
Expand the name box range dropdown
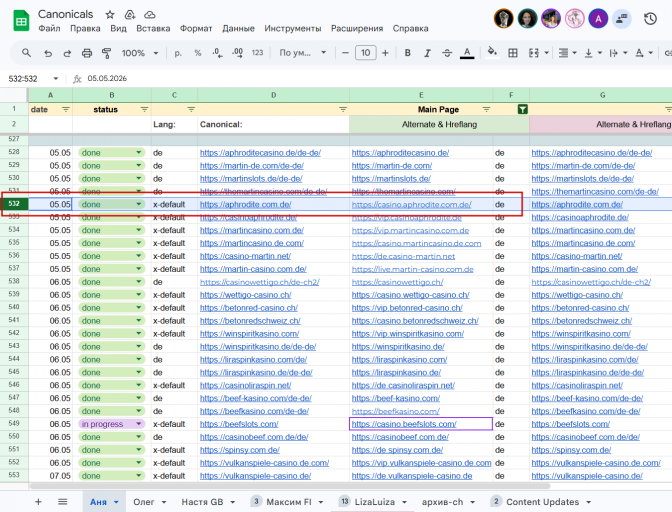(x=56, y=79)
